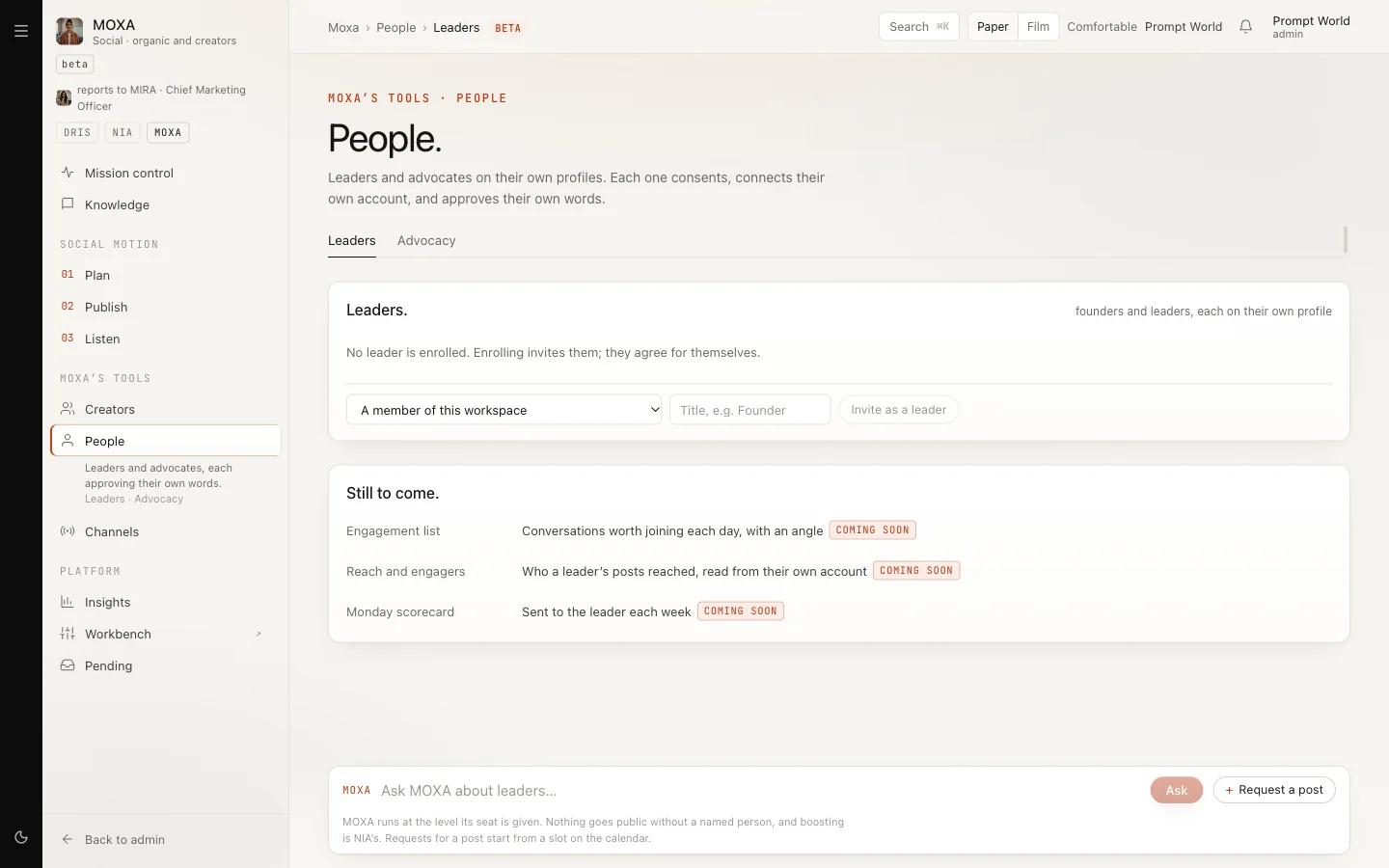
Task: Open Mission control pulse icon
Action: click(x=68, y=173)
